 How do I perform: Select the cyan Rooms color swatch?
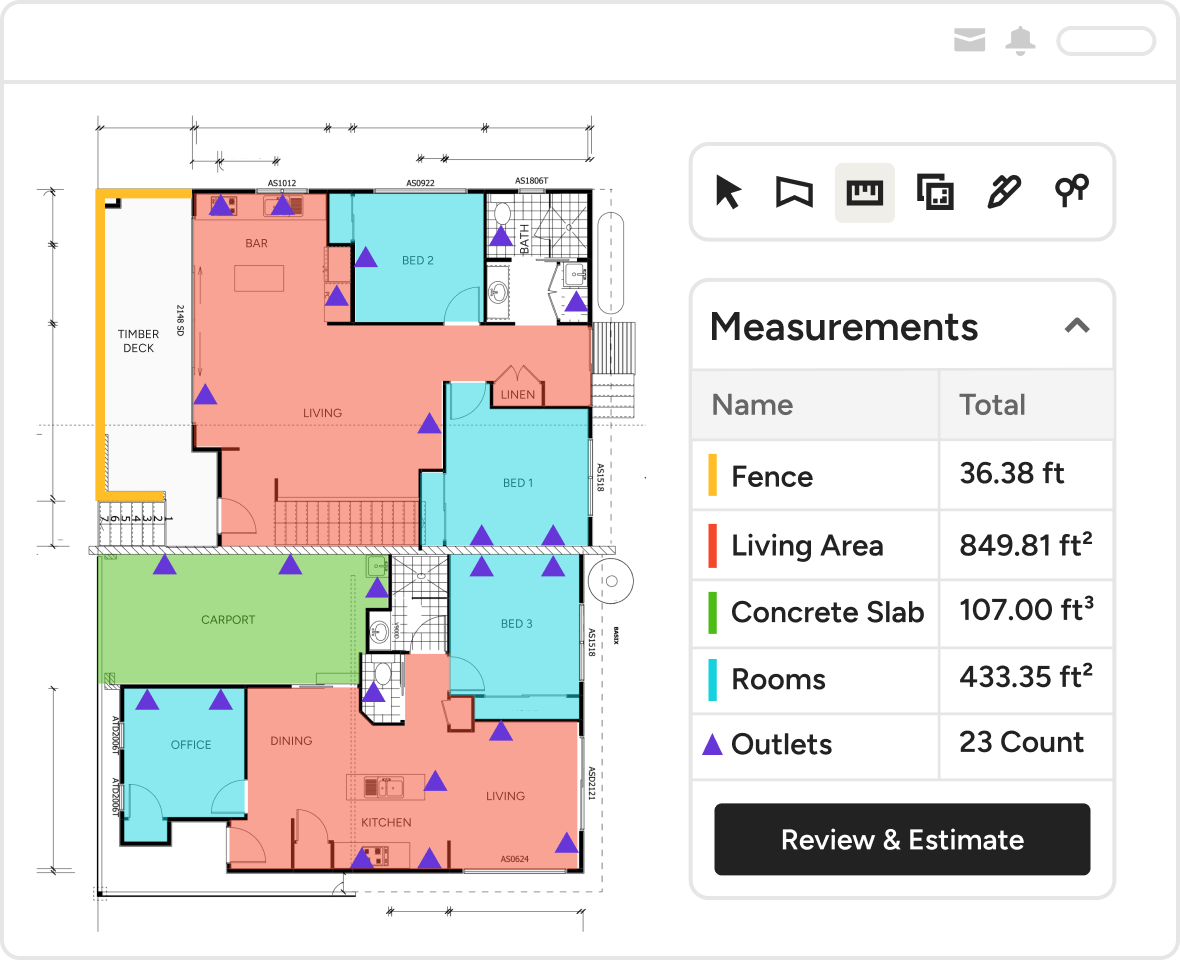[711, 680]
